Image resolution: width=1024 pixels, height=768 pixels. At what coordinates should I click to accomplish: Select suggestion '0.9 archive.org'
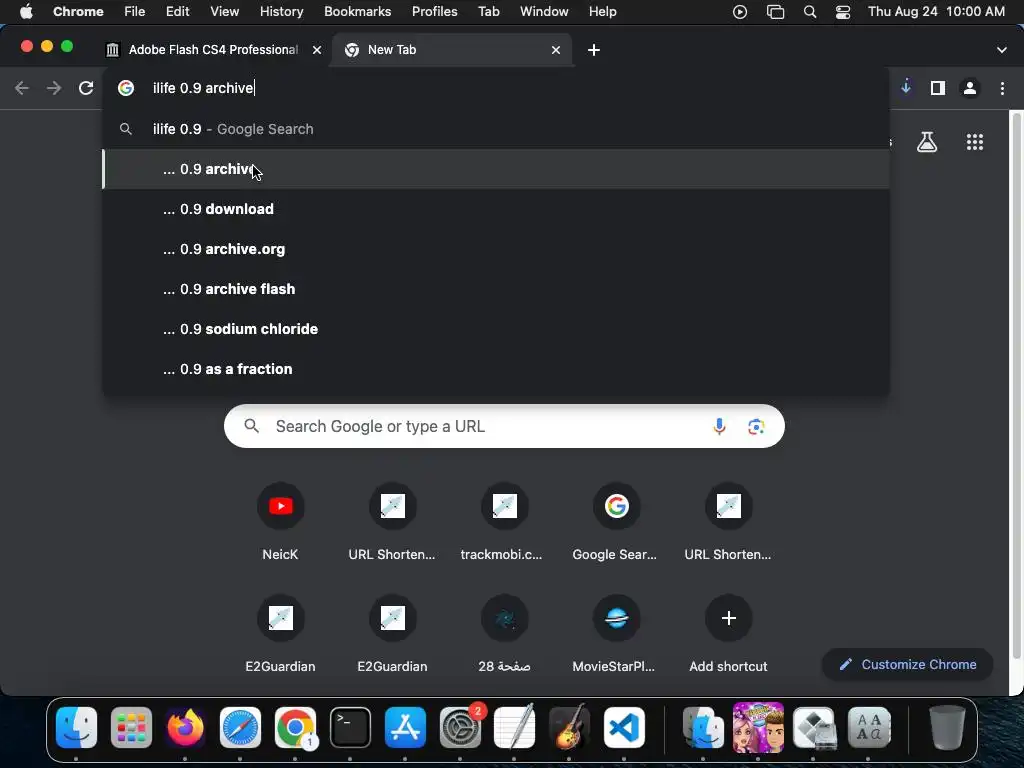496,249
